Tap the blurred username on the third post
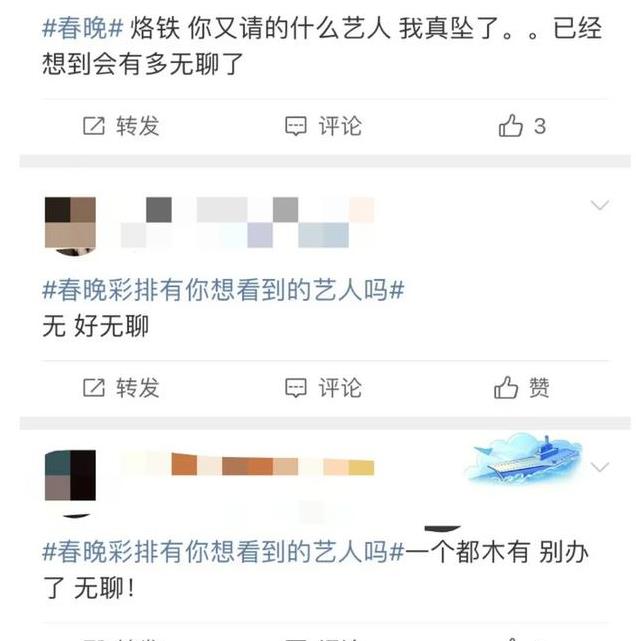 point(247,464)
